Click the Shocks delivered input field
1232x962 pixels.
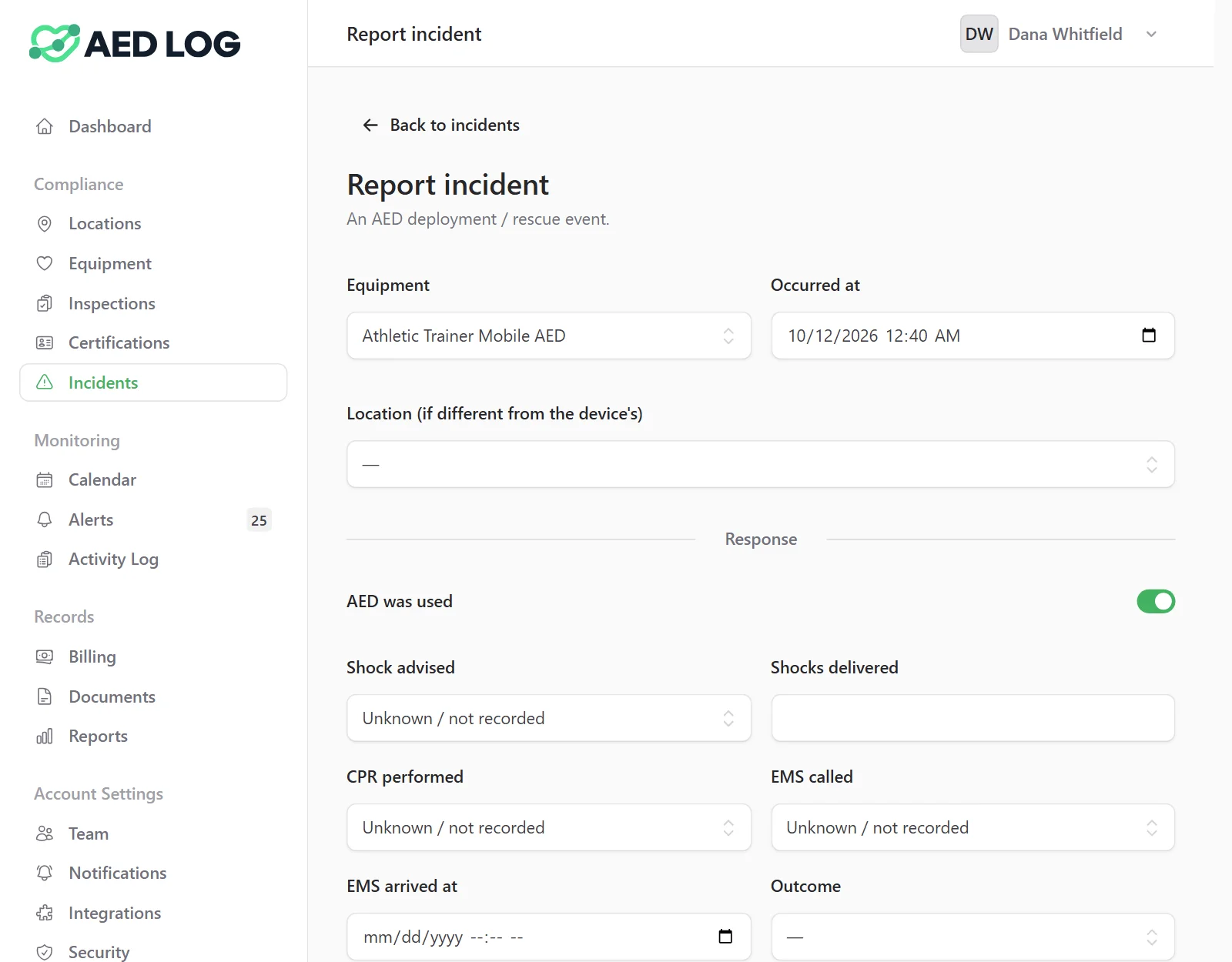(x=973, y=718)
